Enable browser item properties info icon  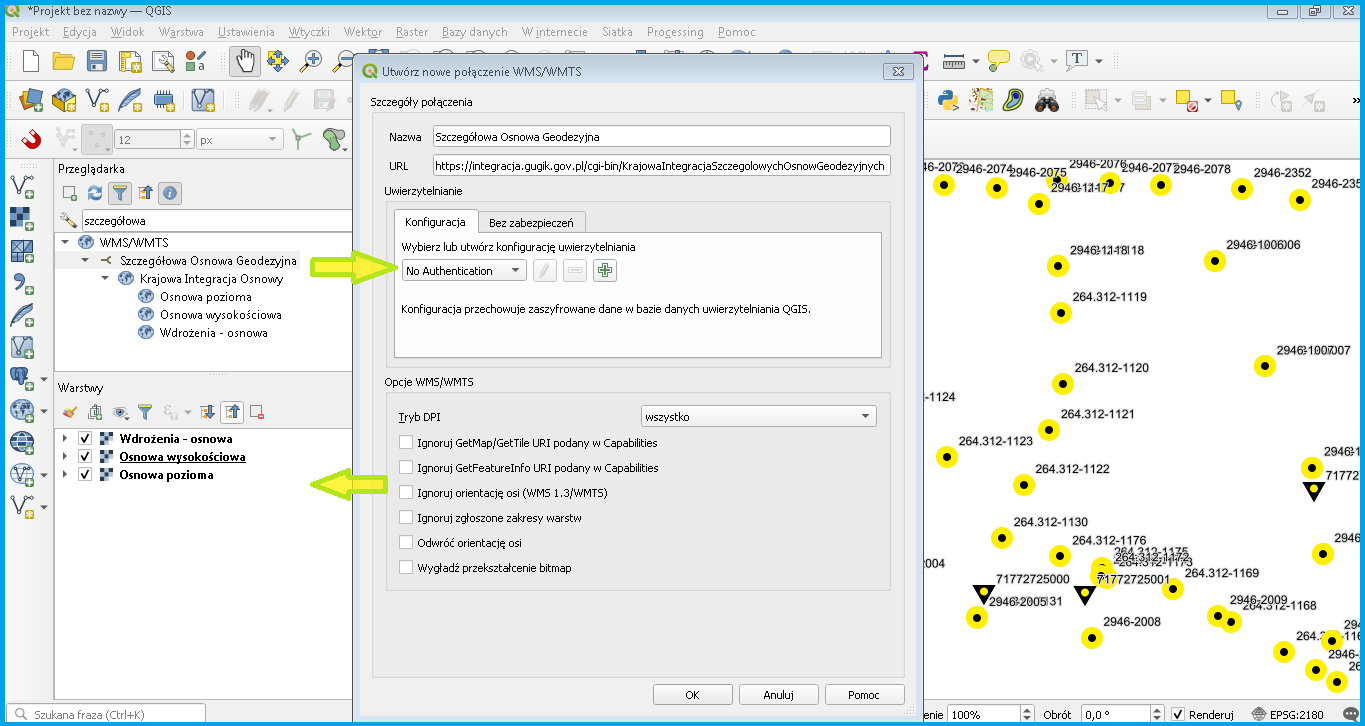[170, 193]
